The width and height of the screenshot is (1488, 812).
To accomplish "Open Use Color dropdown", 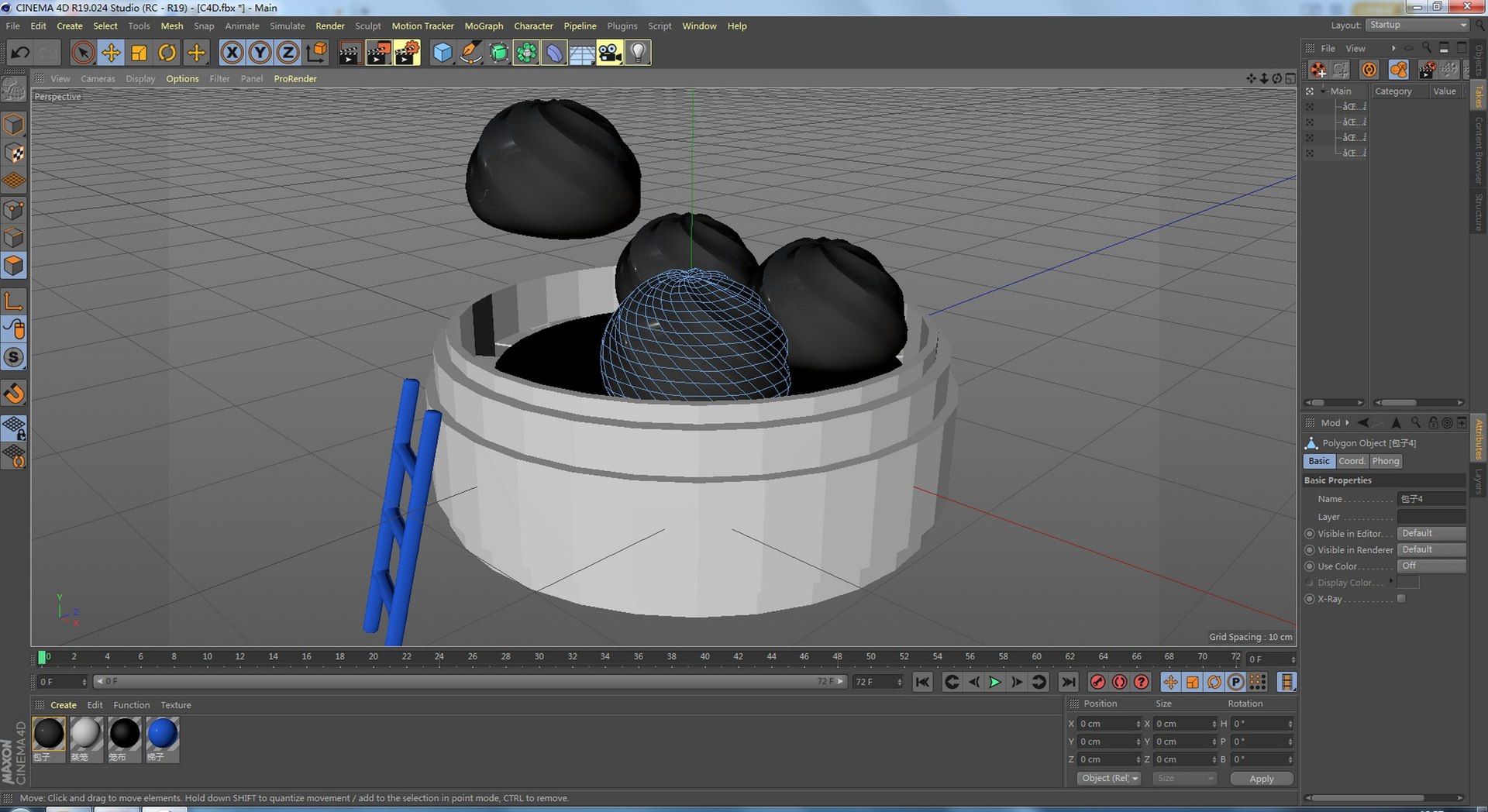I will [x=1431, y=566].
